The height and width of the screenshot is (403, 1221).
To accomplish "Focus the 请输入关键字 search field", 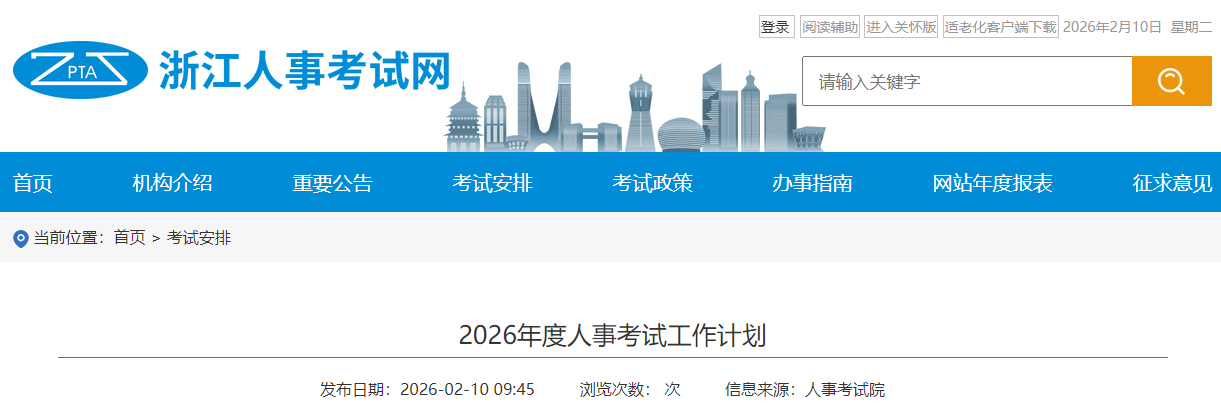I will tap(966, 81).
